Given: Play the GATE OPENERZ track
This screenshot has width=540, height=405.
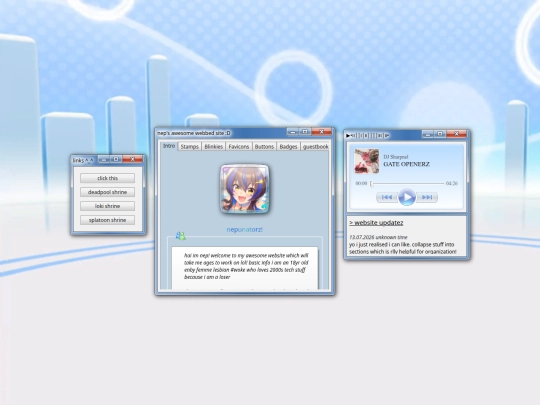Looking at the screenshot, I should pyautogui.click(x=407, y=197).
